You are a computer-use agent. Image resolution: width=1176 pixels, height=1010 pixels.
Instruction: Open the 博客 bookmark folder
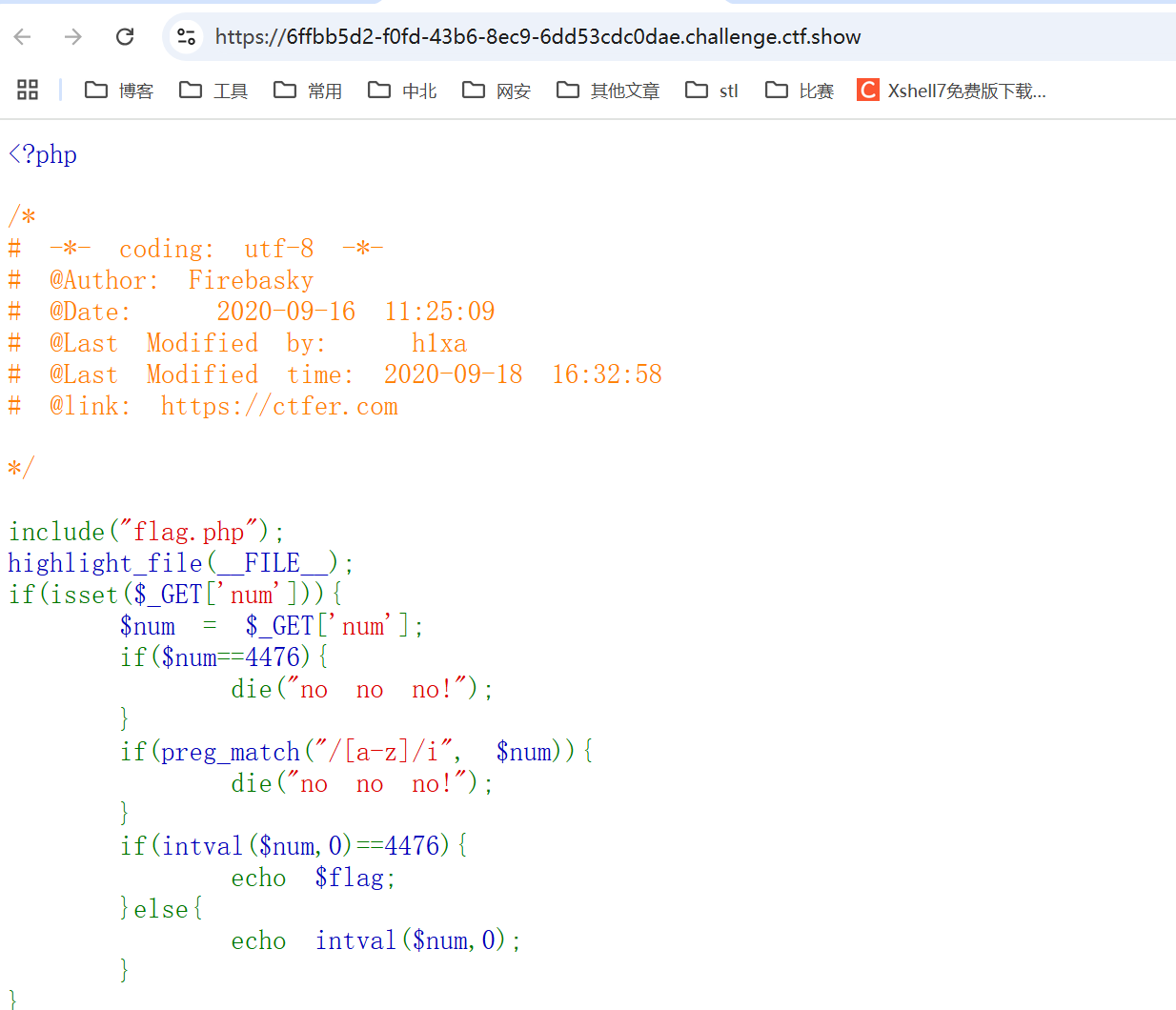pos(119,91)
